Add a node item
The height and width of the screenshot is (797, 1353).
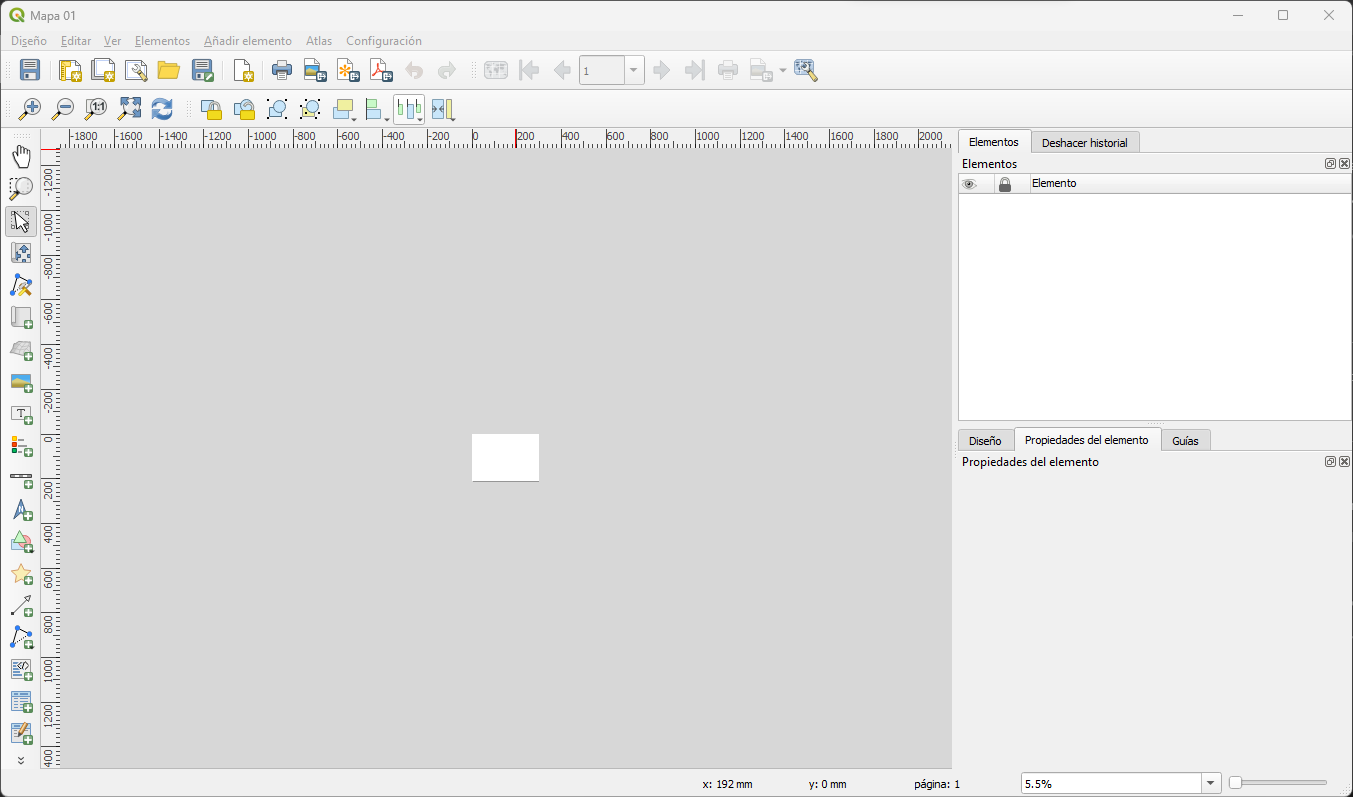point(21,638)
